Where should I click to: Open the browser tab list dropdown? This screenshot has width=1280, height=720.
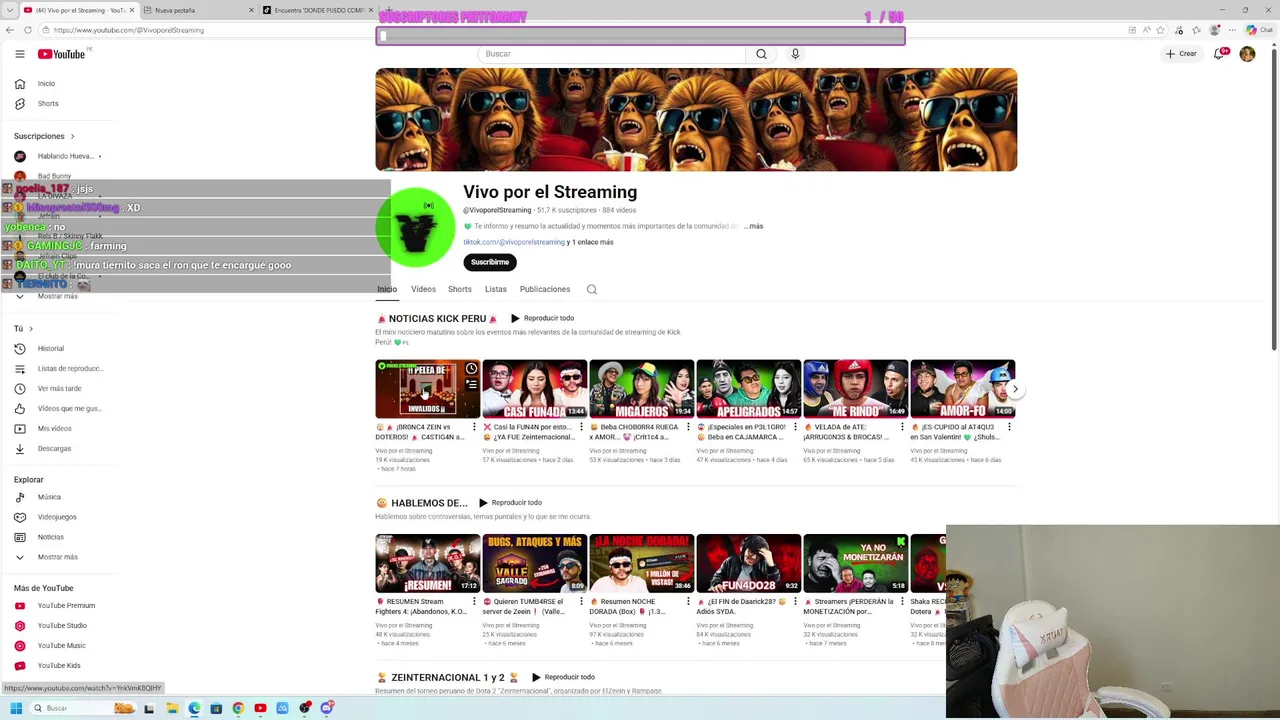pyautogui.click(x=10, y=10)
